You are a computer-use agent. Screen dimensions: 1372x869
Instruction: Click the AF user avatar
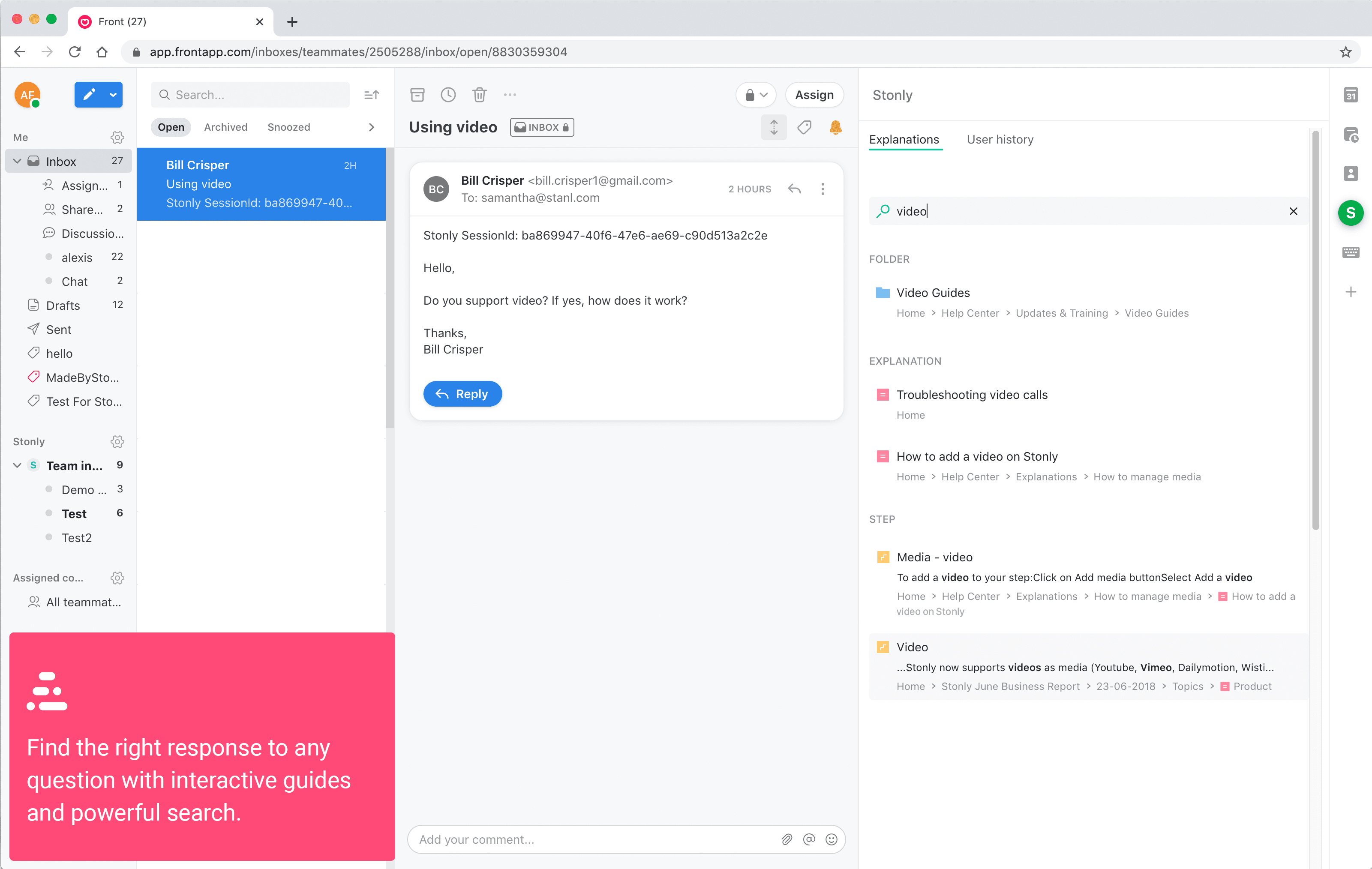click(27, 95)
